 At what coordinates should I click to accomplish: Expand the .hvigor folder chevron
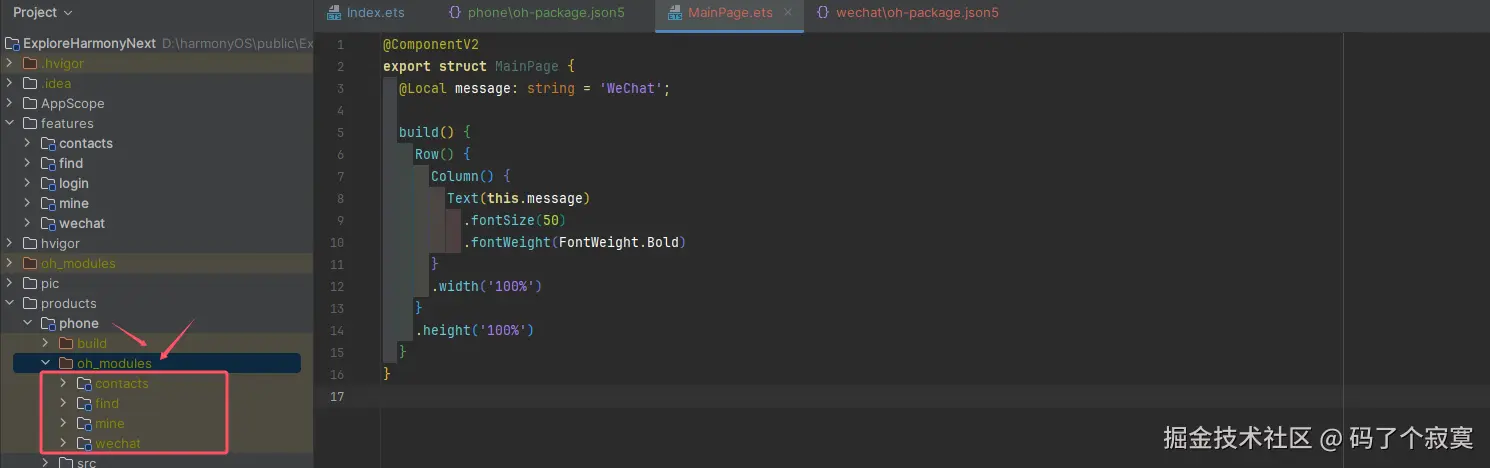point(9,63)
